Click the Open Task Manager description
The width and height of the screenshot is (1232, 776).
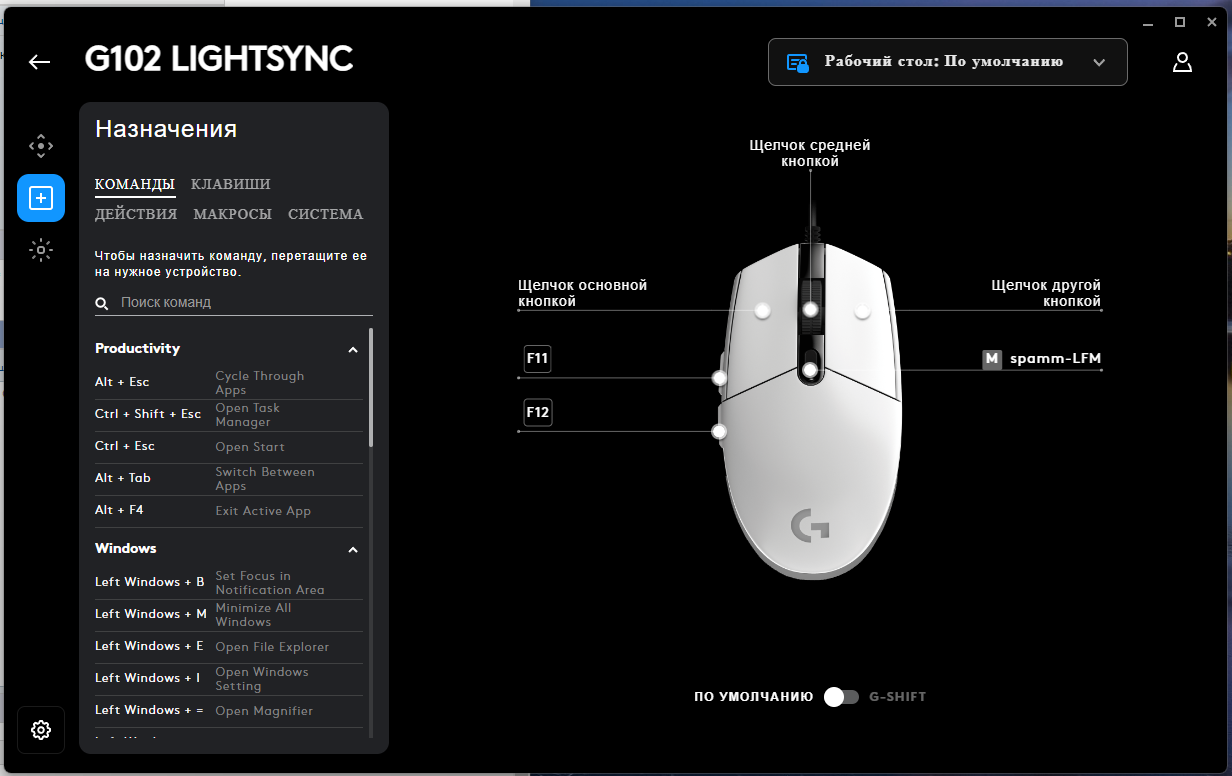(x=248, y=415)
